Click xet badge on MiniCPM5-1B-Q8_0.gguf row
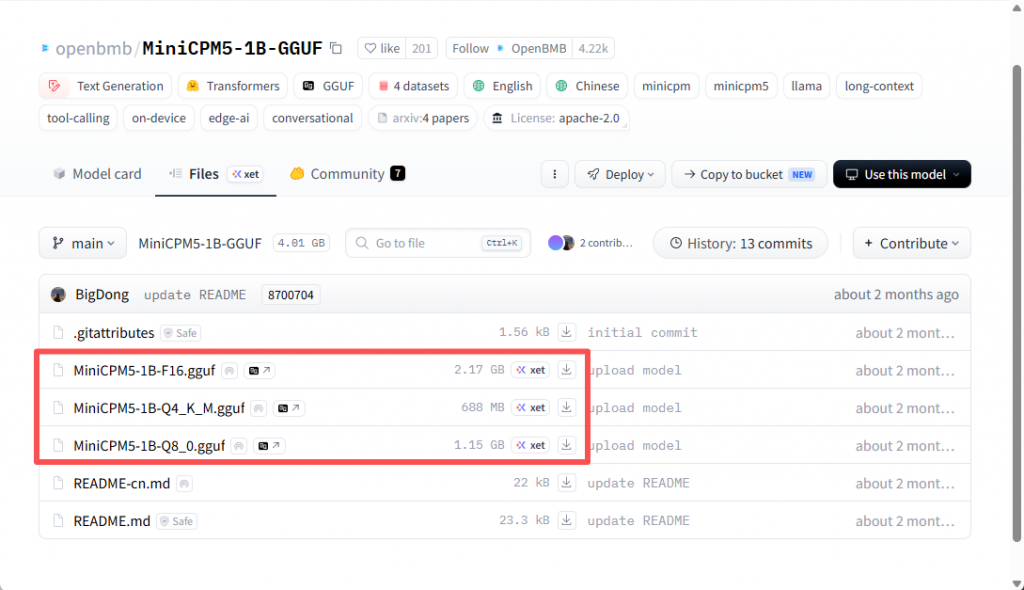This screenshot has height=590, width=1024. 530,445
